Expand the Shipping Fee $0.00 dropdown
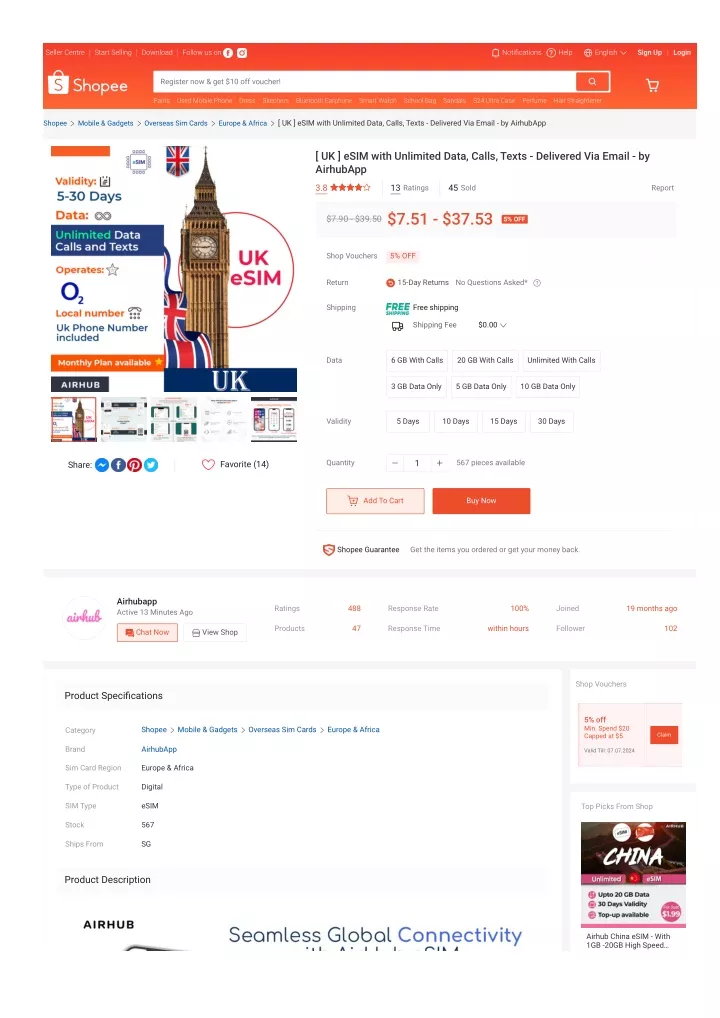Screen dimensions: 720x1018 tap(492, 325)
